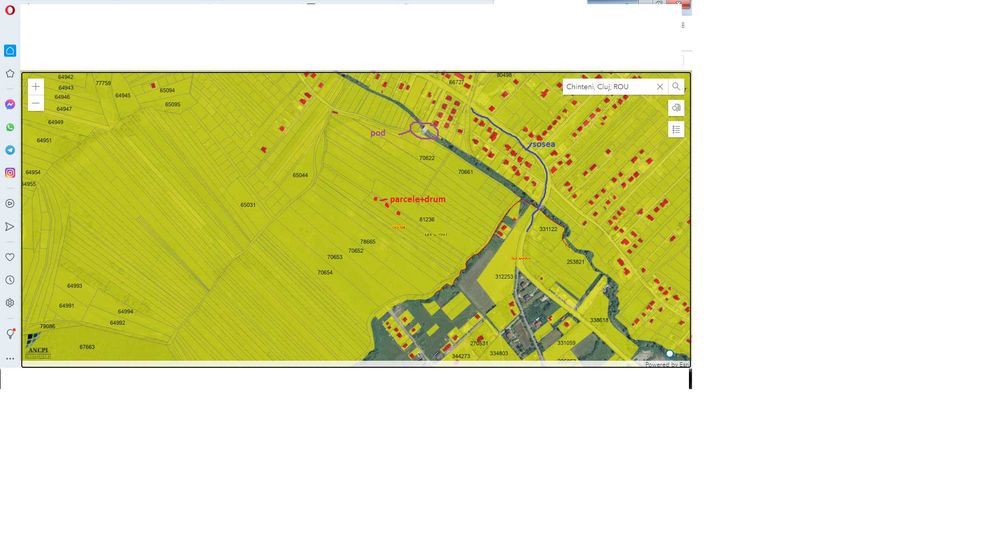Click parcel label 65044 on the map
Viewport: 1000px width, 536px height.
pyautogui.click(x=300, y=175)
